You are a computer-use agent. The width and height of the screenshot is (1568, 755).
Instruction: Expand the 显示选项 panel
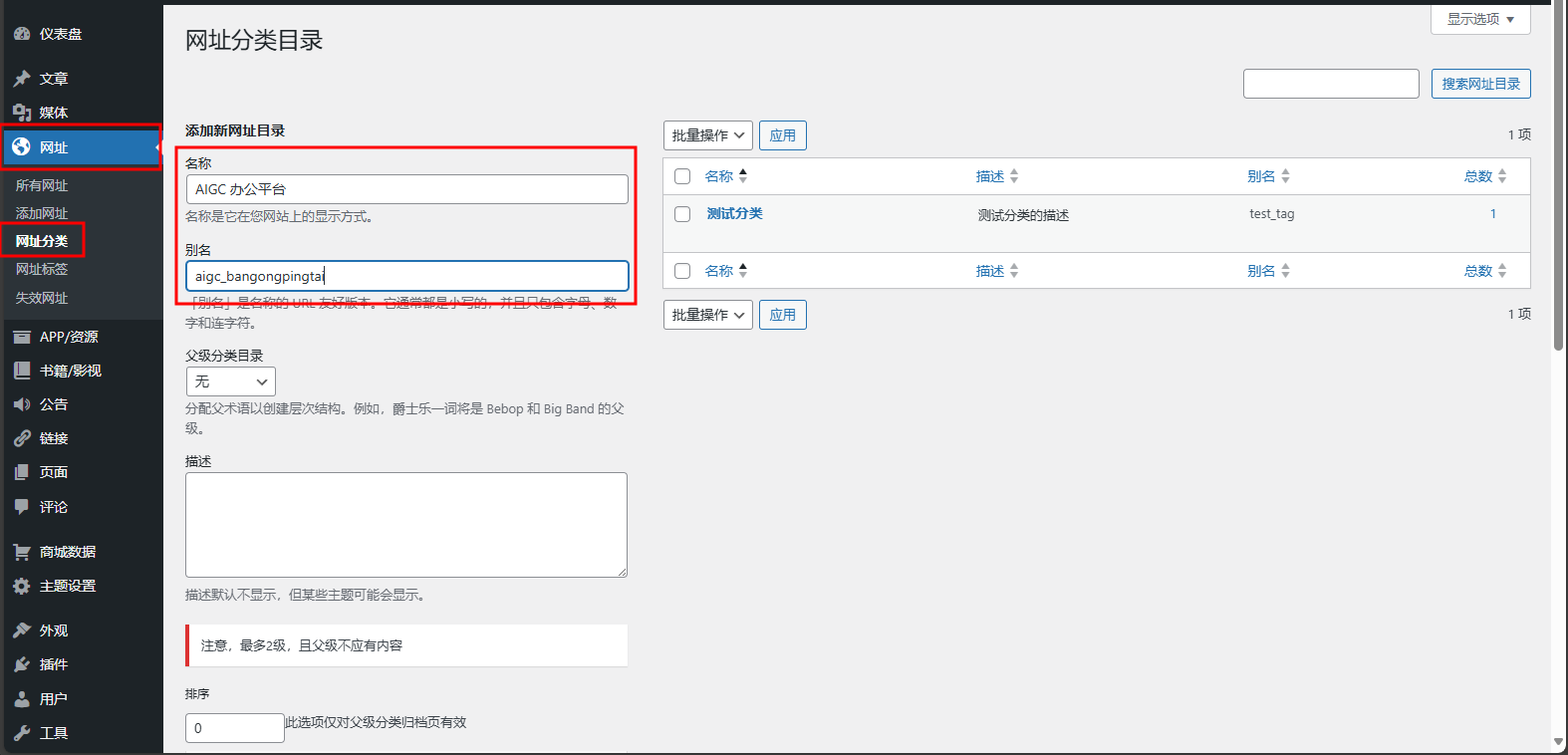pyautogui.click(x=1480, y=19)
